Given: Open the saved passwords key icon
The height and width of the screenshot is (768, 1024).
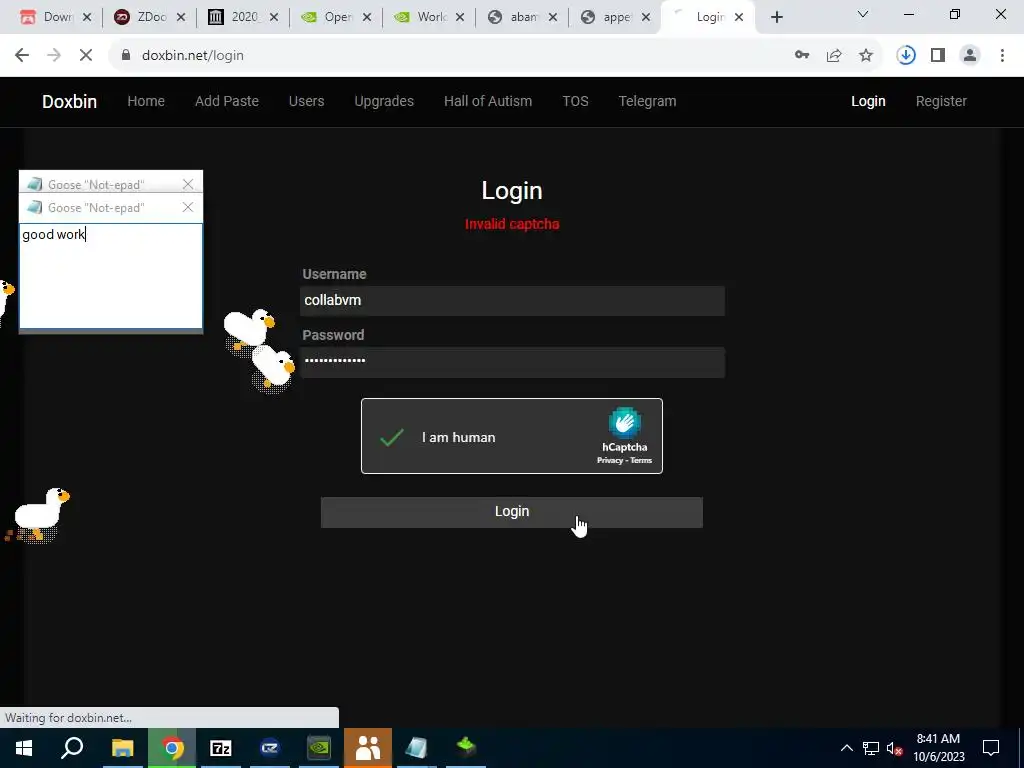Looking at the screenshot, I should click(802, 56).
